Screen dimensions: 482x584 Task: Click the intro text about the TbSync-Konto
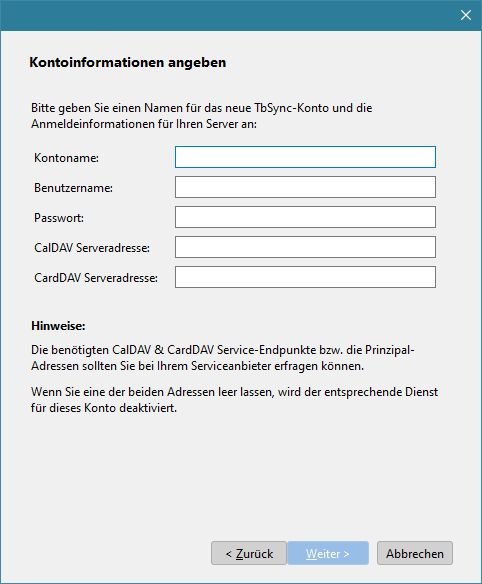pos(202,116)
